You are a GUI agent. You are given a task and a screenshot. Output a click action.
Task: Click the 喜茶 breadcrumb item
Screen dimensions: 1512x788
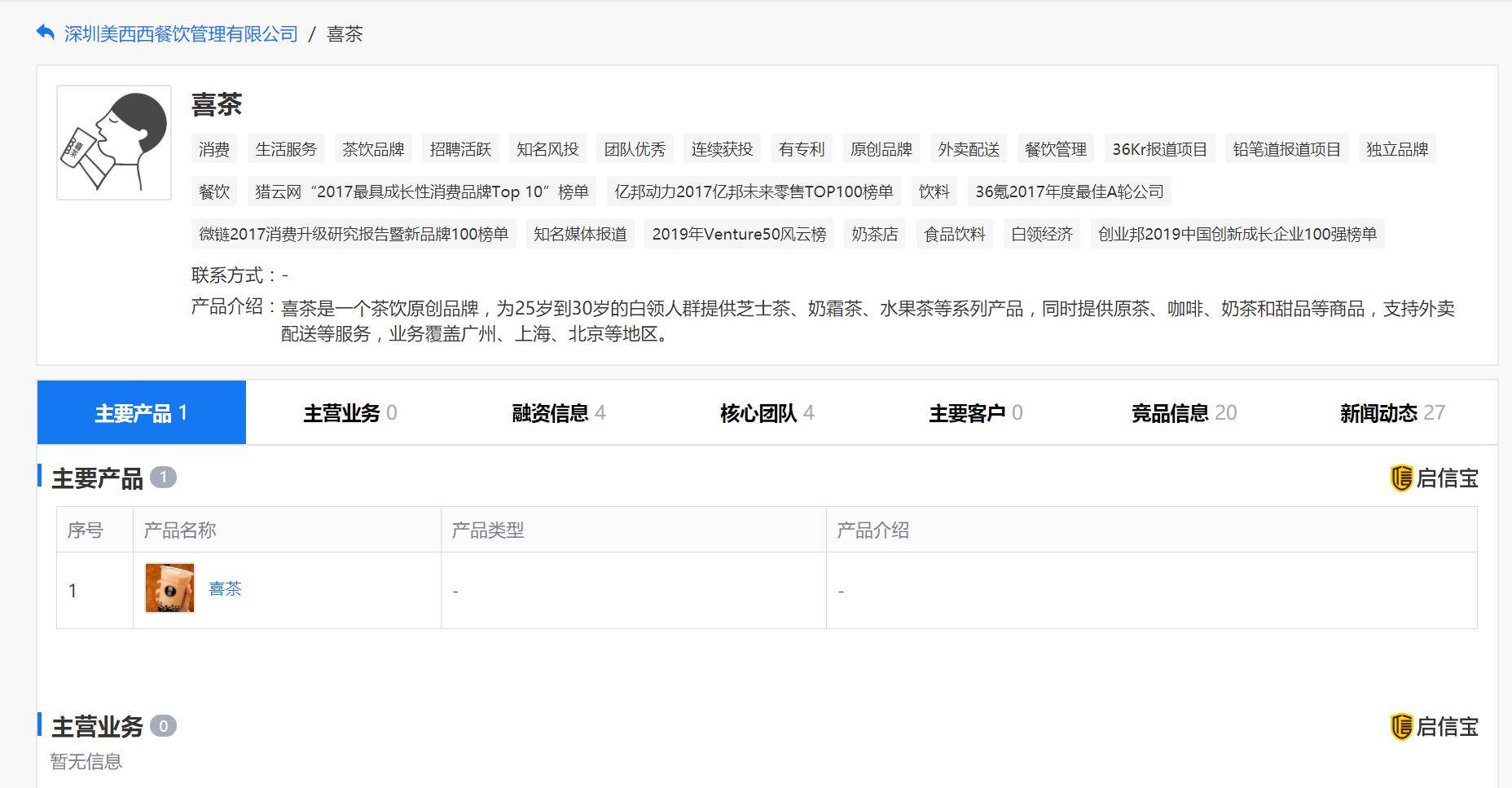pyautogui.click(x=345, y=33)
